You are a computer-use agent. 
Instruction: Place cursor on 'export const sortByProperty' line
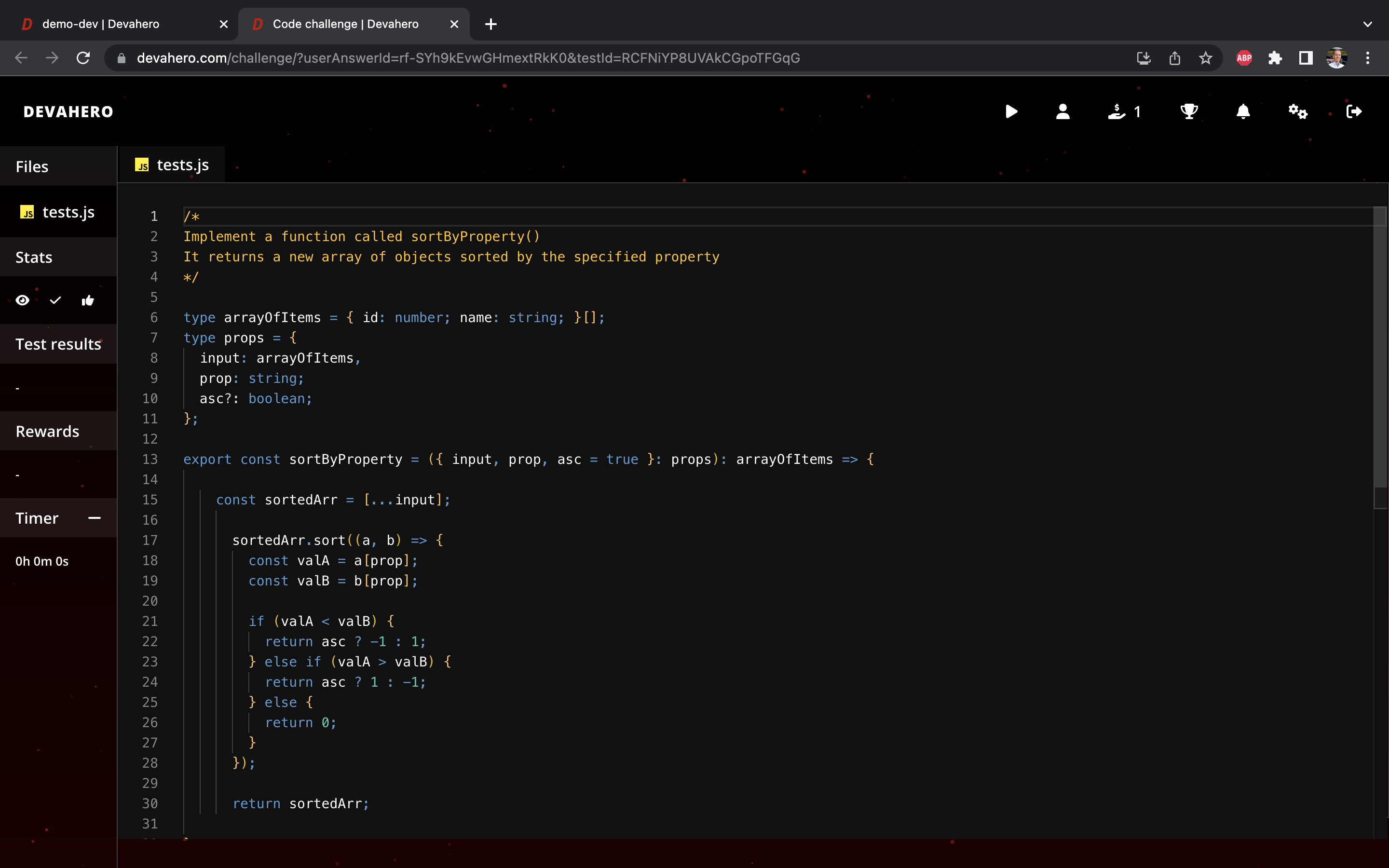tap(528, 459)
